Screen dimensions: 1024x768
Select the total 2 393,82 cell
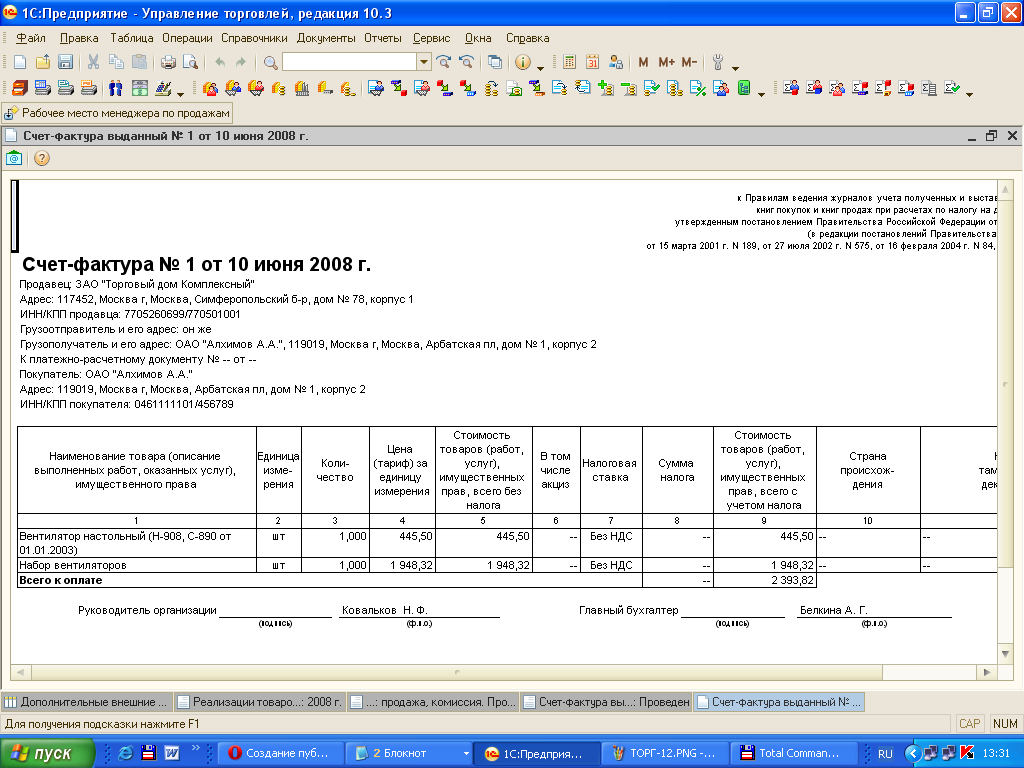click(765, 580)
